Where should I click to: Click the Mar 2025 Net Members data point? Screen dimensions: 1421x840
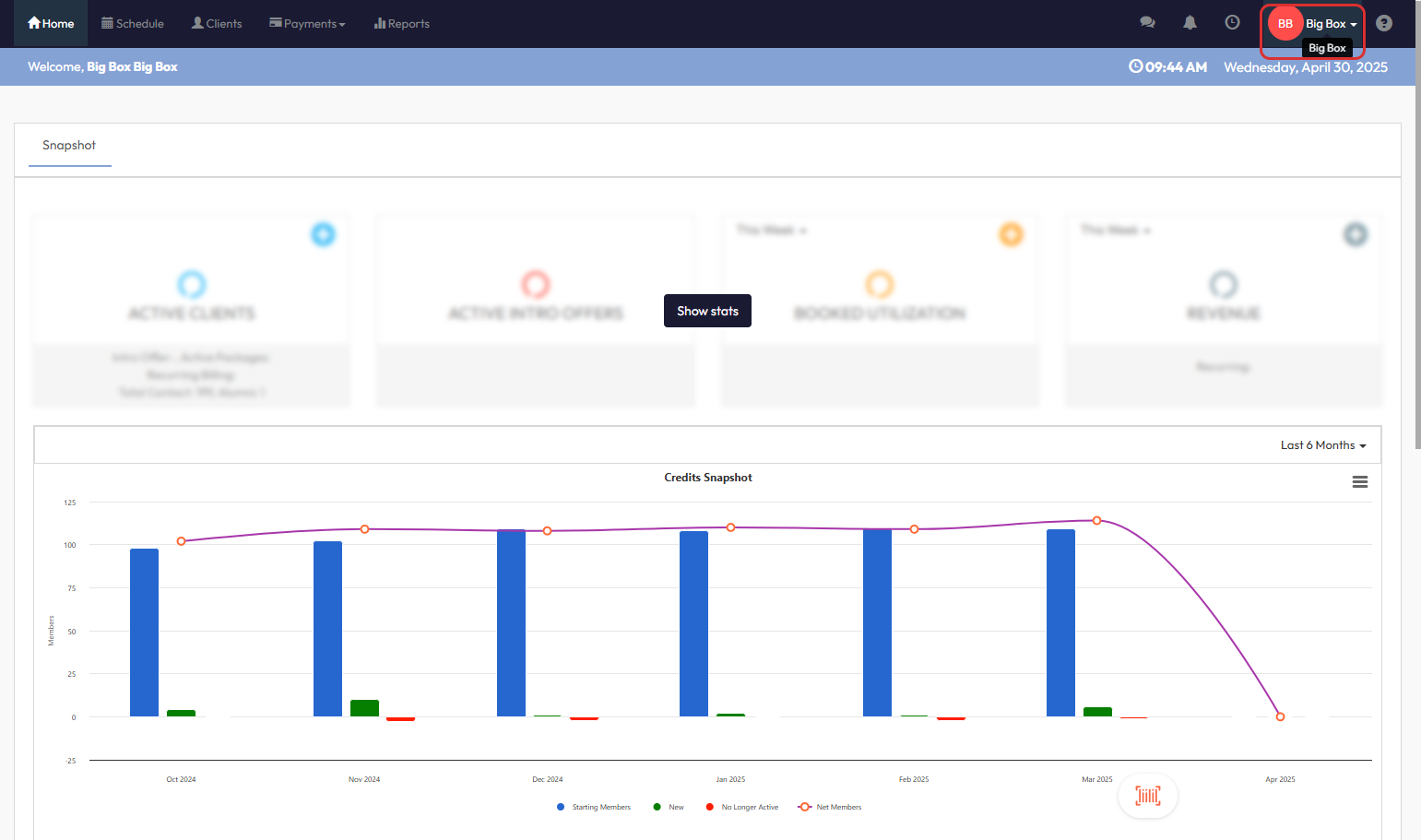click(1096, 521)
